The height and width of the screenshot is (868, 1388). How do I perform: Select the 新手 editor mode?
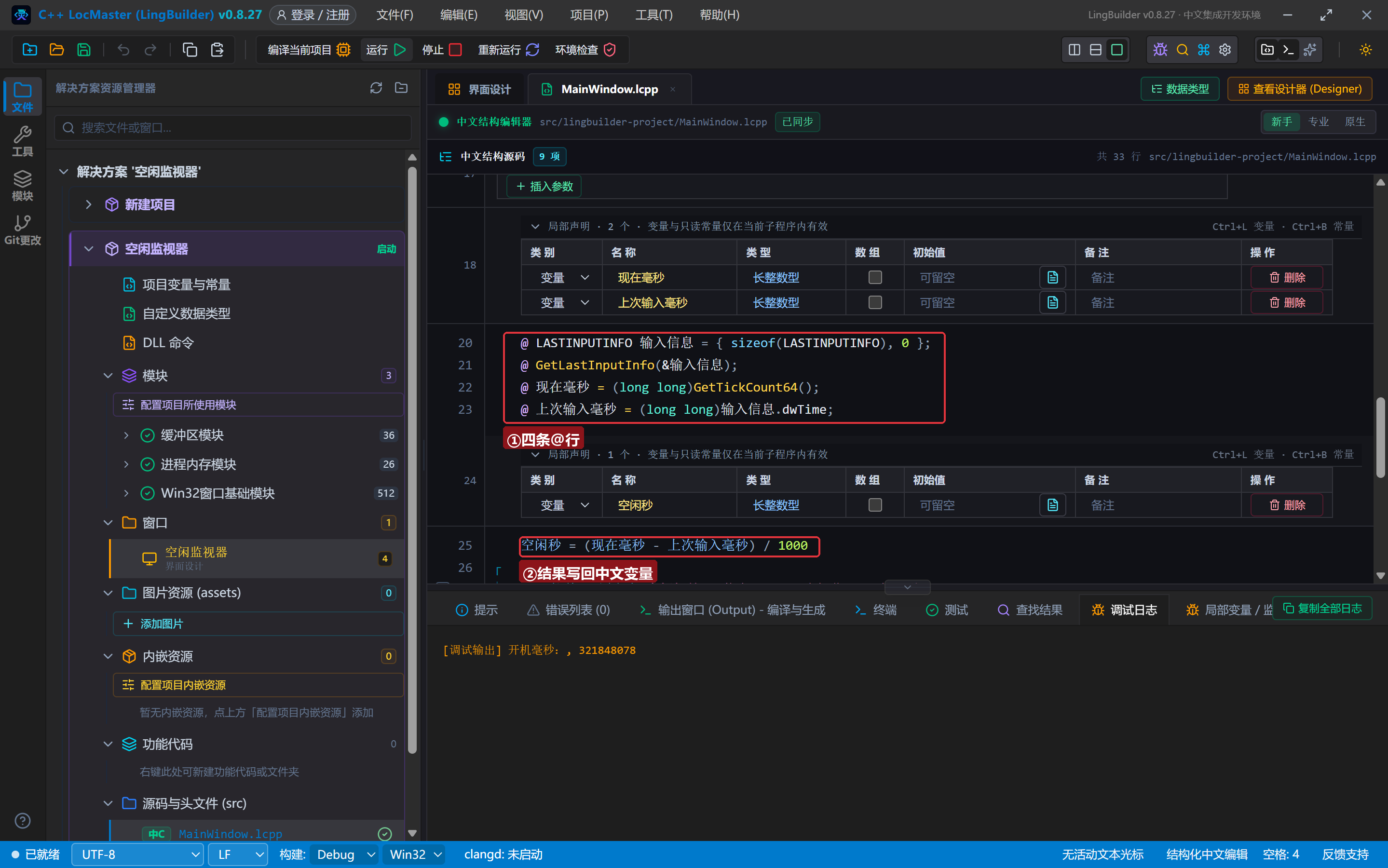click(x=1281, y=122)
